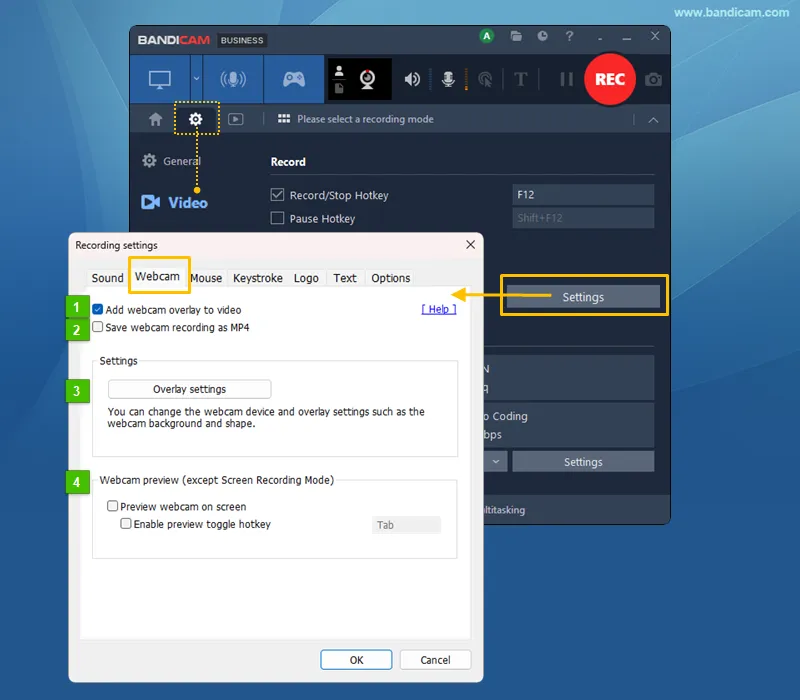Image resolution: width=800 pixels, height=700 pixels.
Task: Click the BANDICAM logo
Action: 173,40
